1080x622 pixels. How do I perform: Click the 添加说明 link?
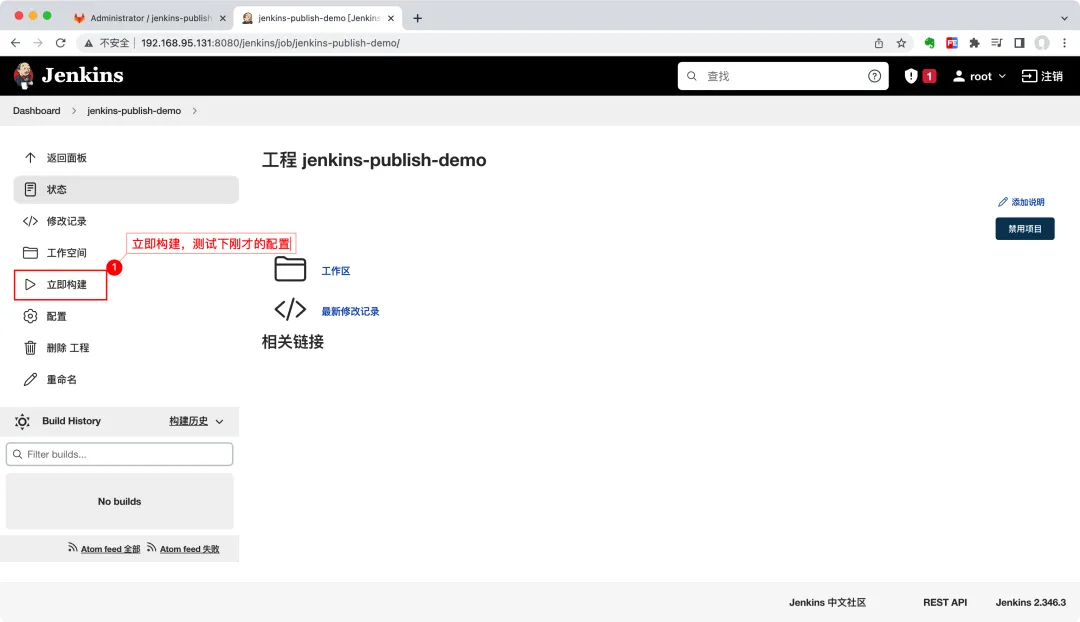coord(1021,202)
